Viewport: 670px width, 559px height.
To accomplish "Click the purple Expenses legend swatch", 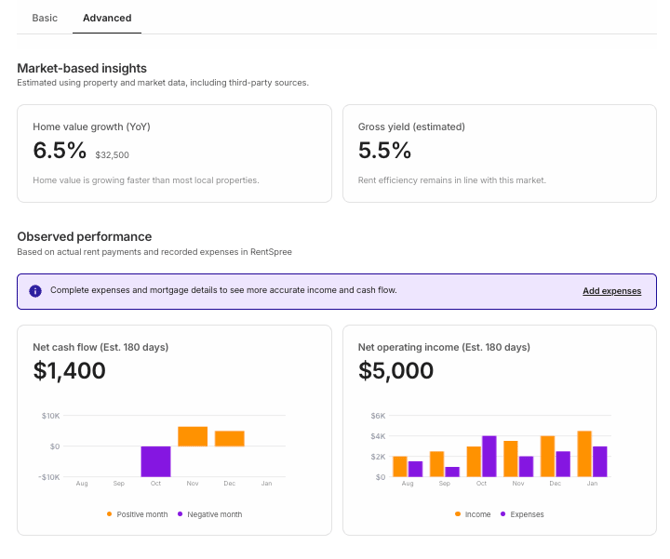I will (503, 514).
